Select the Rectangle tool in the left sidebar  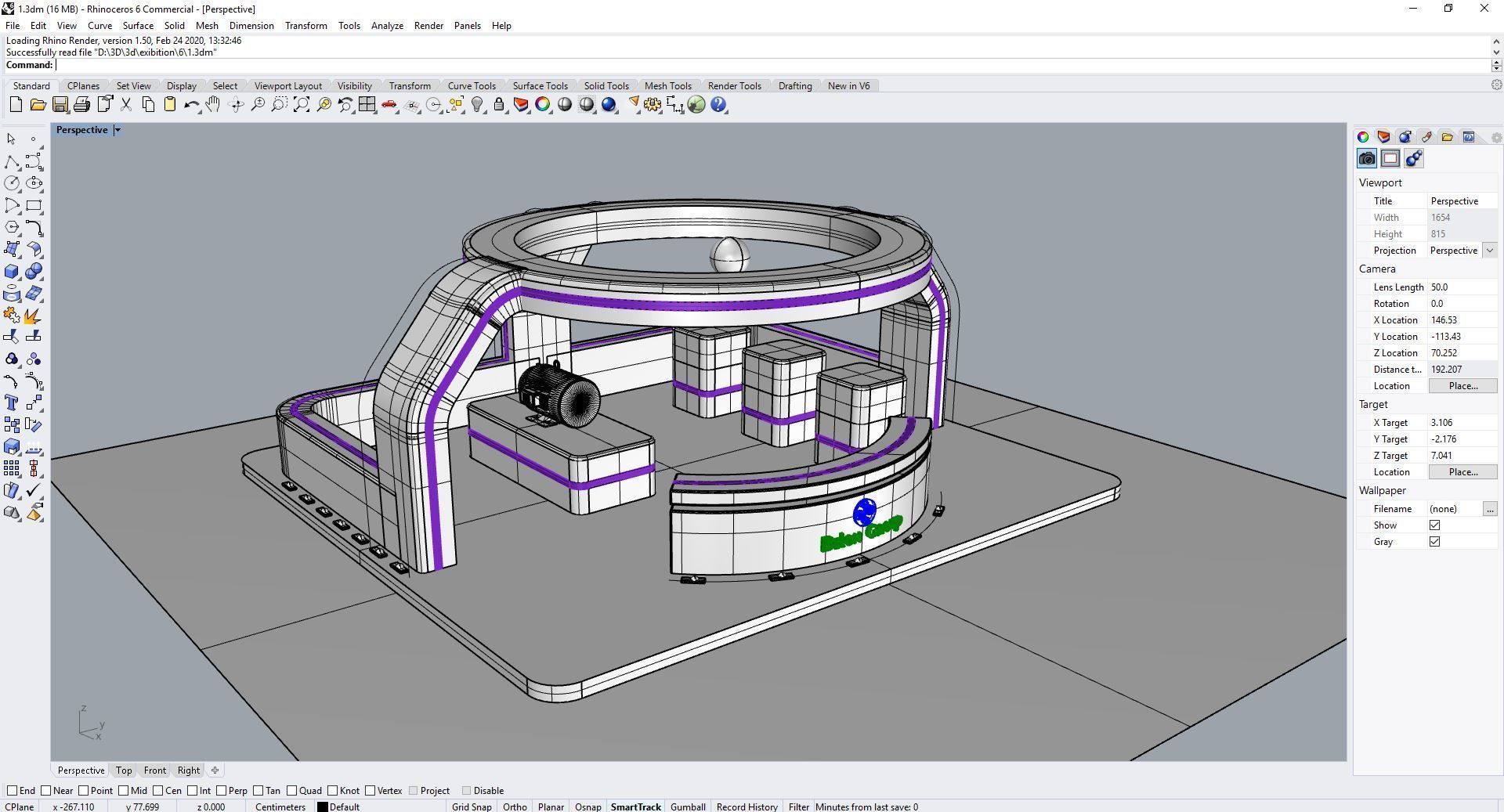tap(34, 205)
